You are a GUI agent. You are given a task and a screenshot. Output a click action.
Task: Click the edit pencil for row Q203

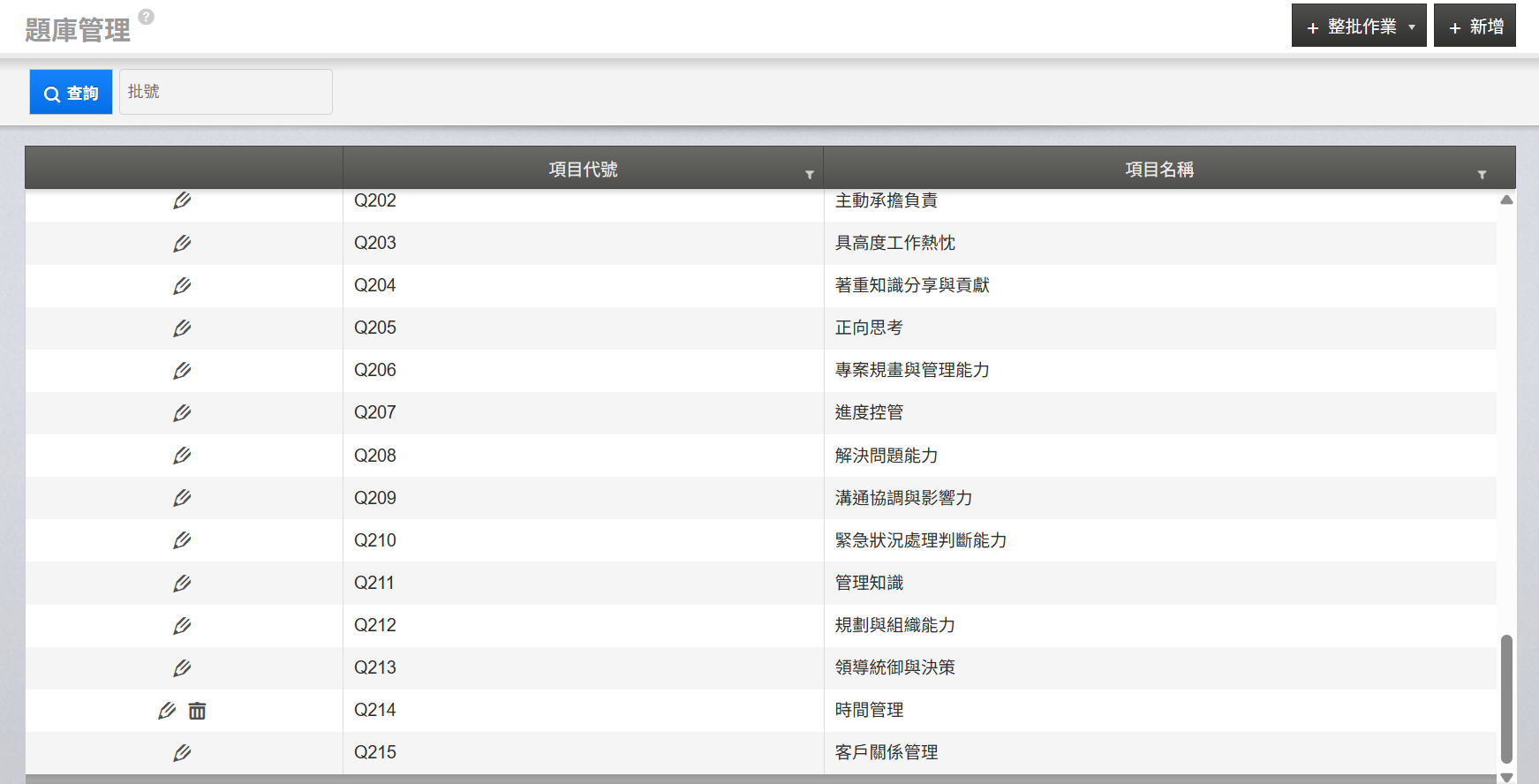(x=182, y=244)
